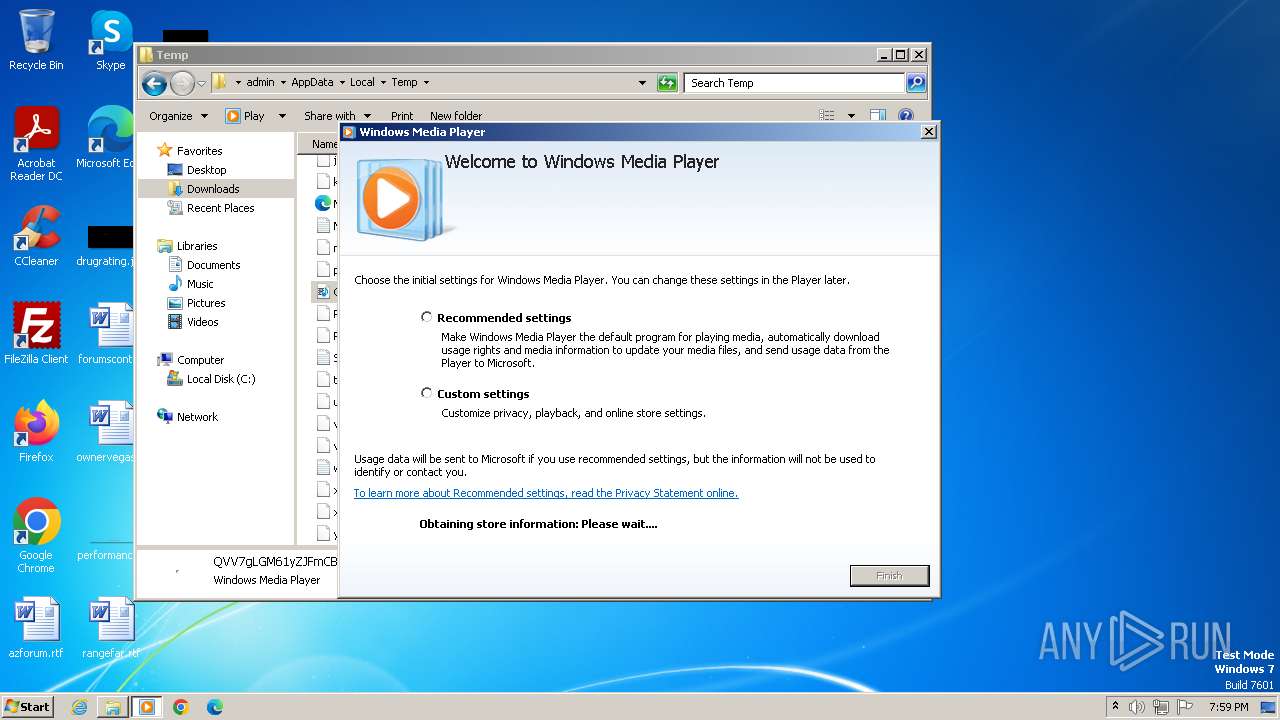Maximize the Temp Explorer window

coord(900,55)
